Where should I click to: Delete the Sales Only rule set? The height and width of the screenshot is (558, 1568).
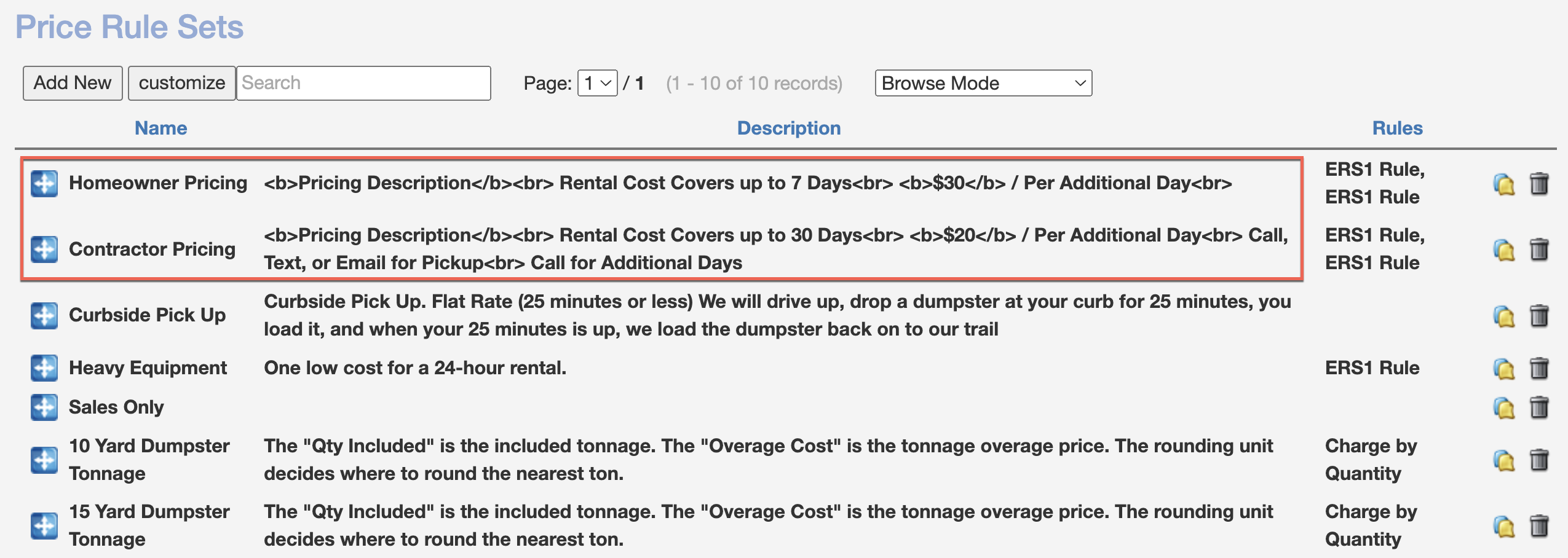click(1538, 407)
